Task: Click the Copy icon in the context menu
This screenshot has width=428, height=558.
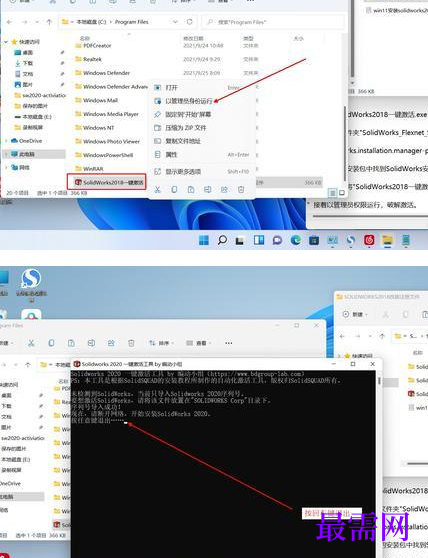Action: tap(174, 189)
